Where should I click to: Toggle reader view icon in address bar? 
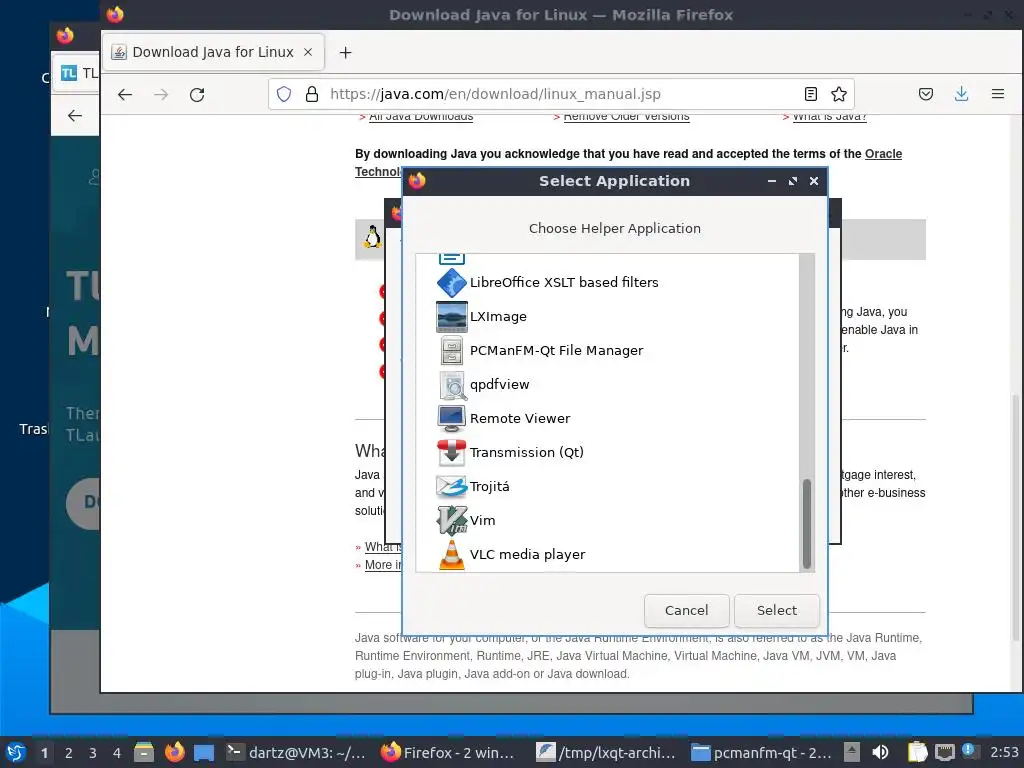pos(810,94)
